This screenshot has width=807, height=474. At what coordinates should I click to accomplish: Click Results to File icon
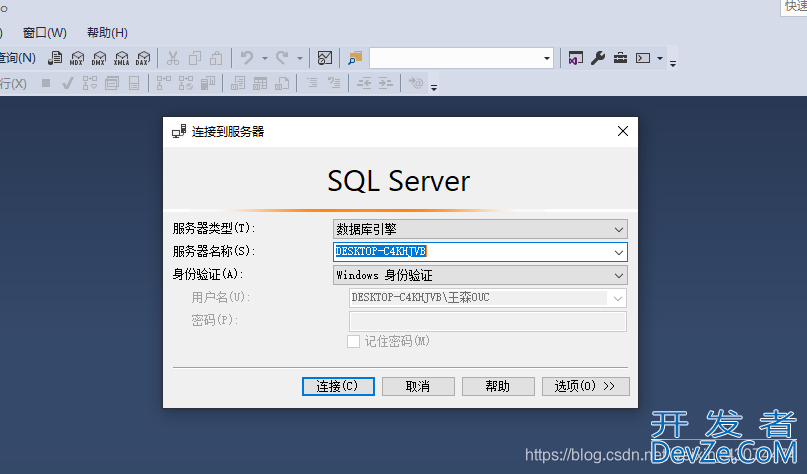[x=282, y=83]
